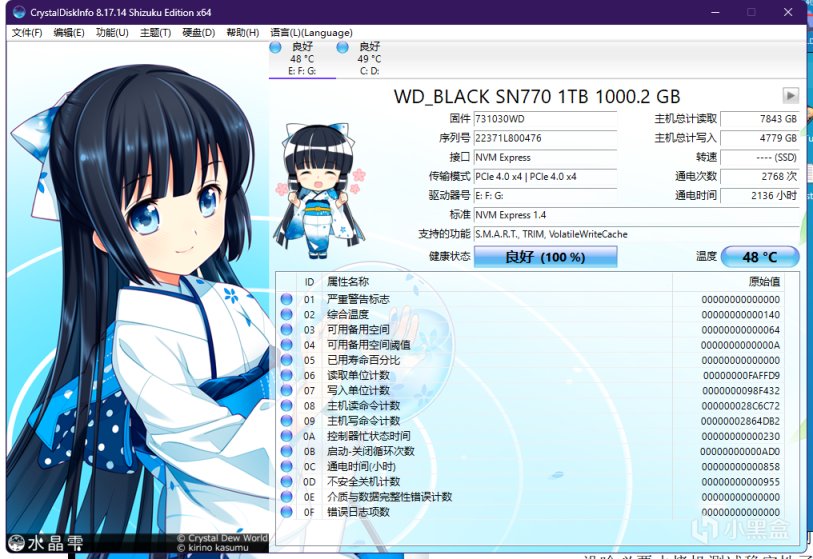Click the supported features field S.M.A.R.T., TRIM
The image size is (813, 559).
click(x=637, y=234)
